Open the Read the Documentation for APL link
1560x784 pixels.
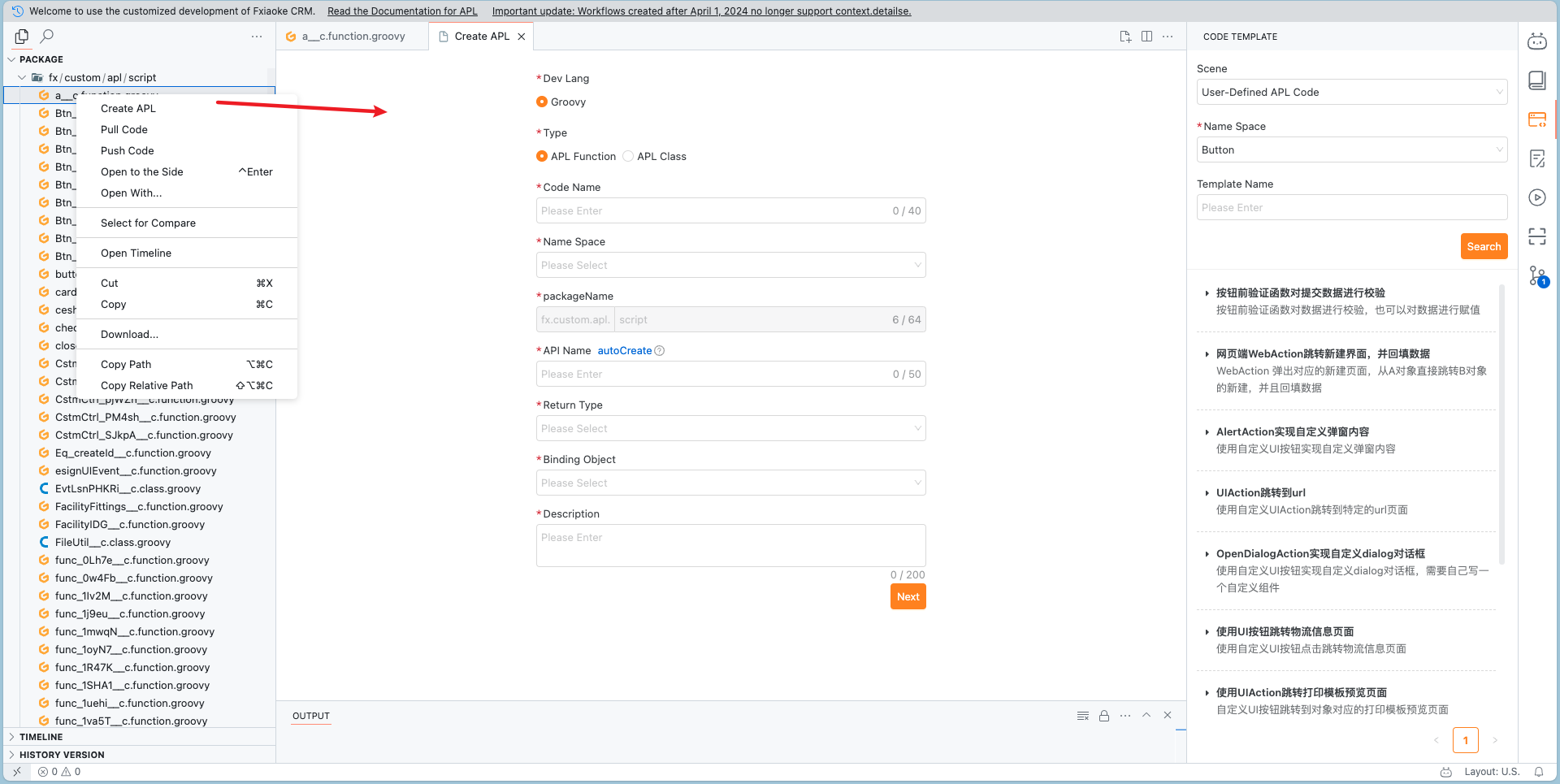tap(402, 11)
